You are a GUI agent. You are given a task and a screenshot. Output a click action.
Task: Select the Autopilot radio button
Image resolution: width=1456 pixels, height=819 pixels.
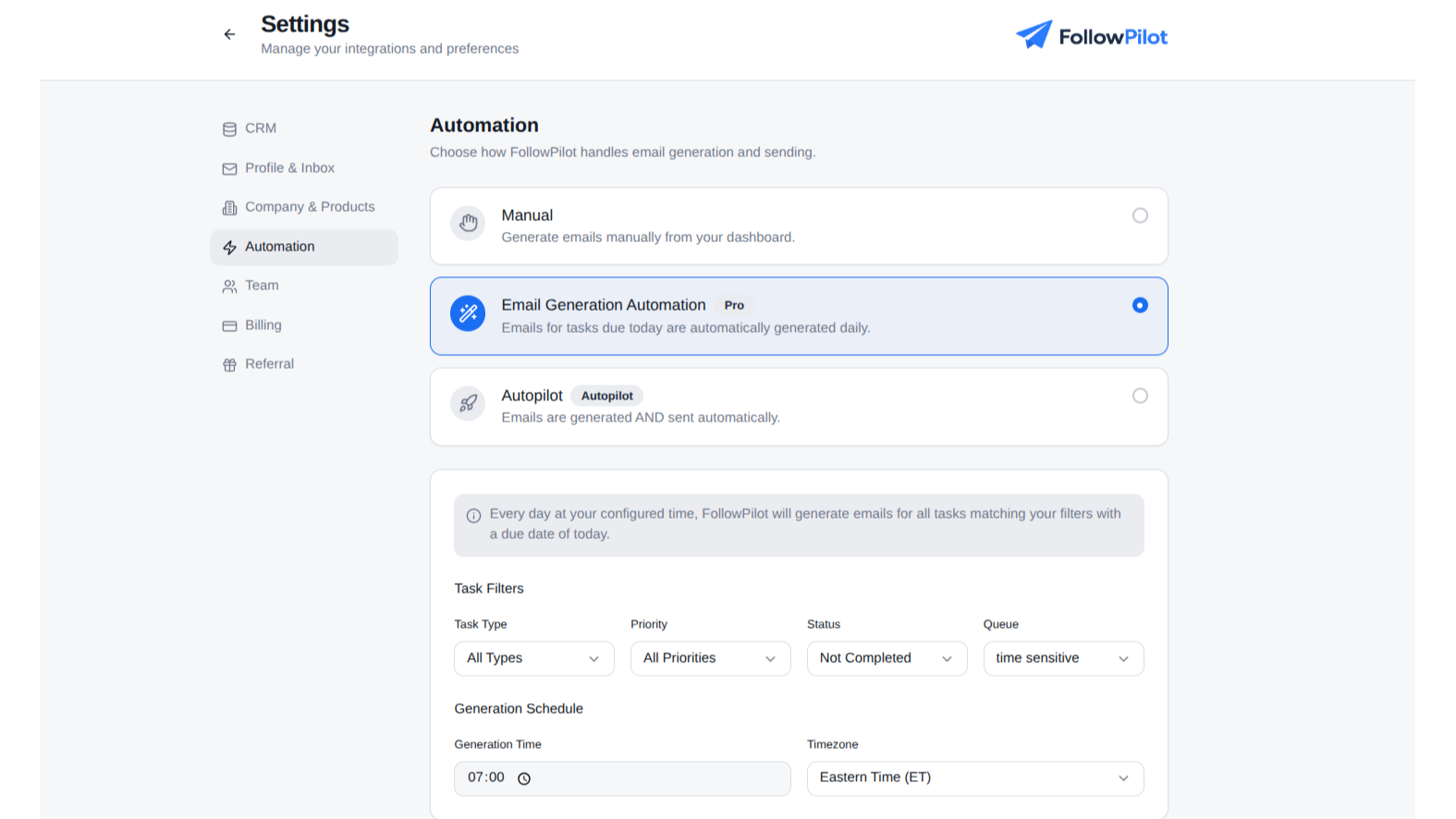(1140, 396)
